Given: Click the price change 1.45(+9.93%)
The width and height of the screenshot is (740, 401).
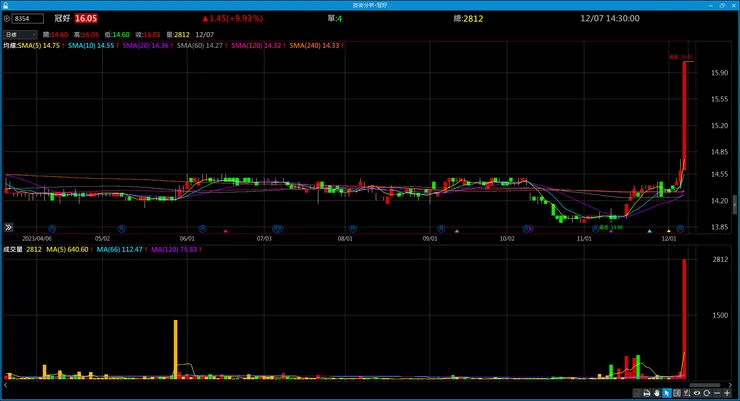Looking at the screenshot, I should (x=233, y=18).
